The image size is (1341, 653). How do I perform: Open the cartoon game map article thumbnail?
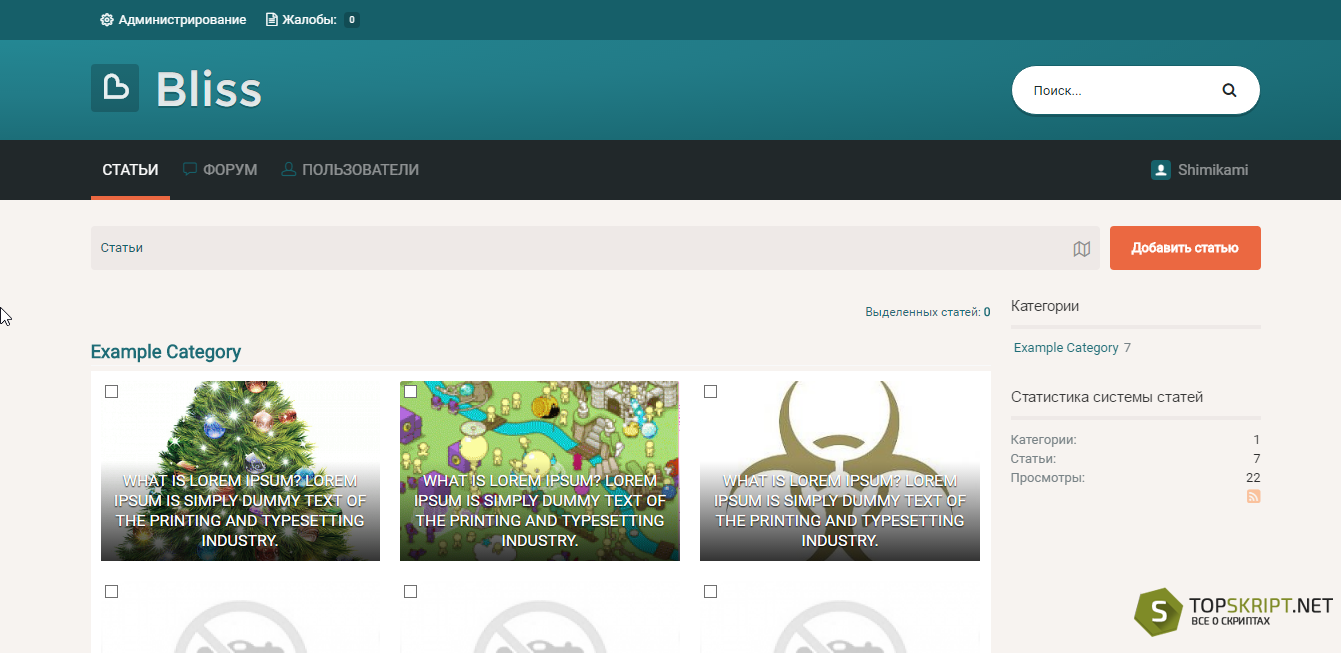coord(540,471)
